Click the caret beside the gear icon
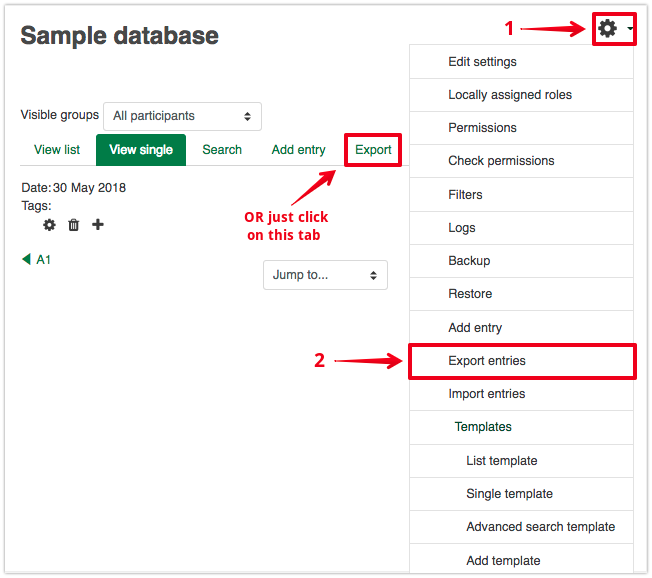The width and height of the screenshot is (652, 578). [x=630, y=30]
